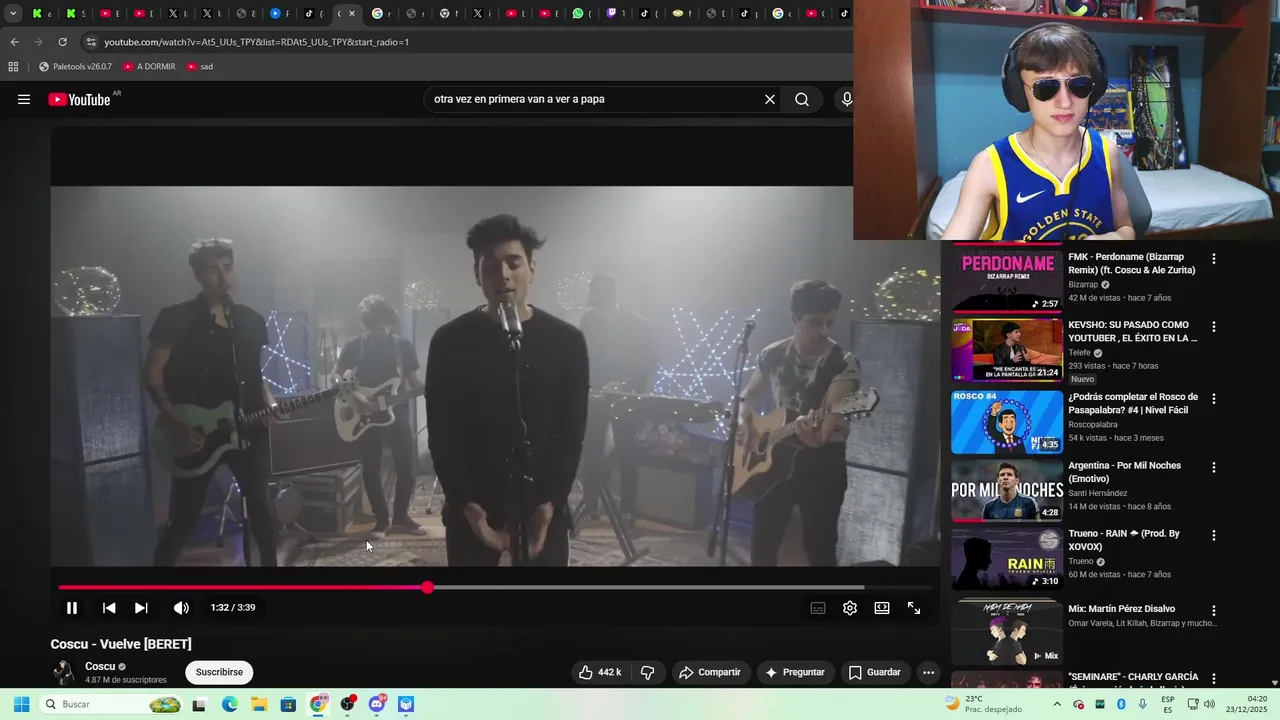Skip to the previous video
The height and width of the screenshot is (720, 1280).
(109, 608)
